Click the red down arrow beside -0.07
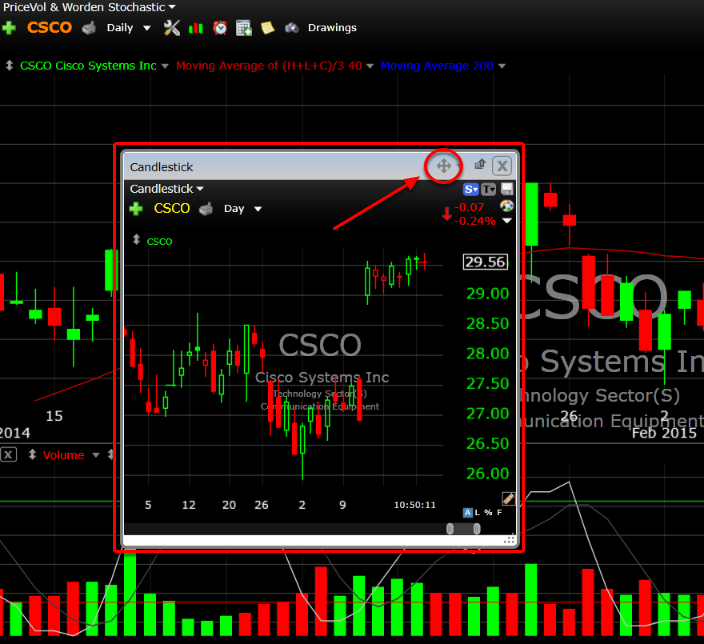Viewport: 704px width, 644px height. point(447,214)
